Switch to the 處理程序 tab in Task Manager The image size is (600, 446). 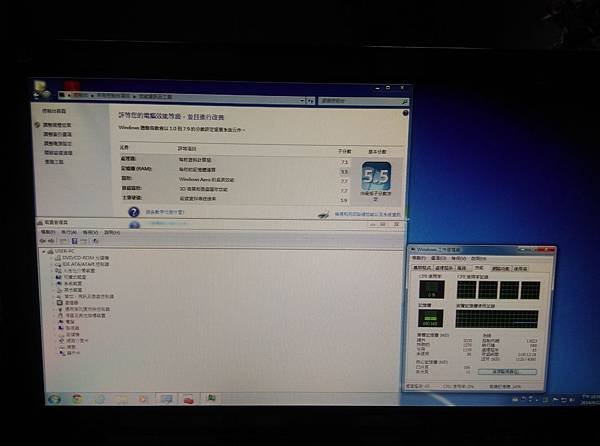[x=444, y=268]
